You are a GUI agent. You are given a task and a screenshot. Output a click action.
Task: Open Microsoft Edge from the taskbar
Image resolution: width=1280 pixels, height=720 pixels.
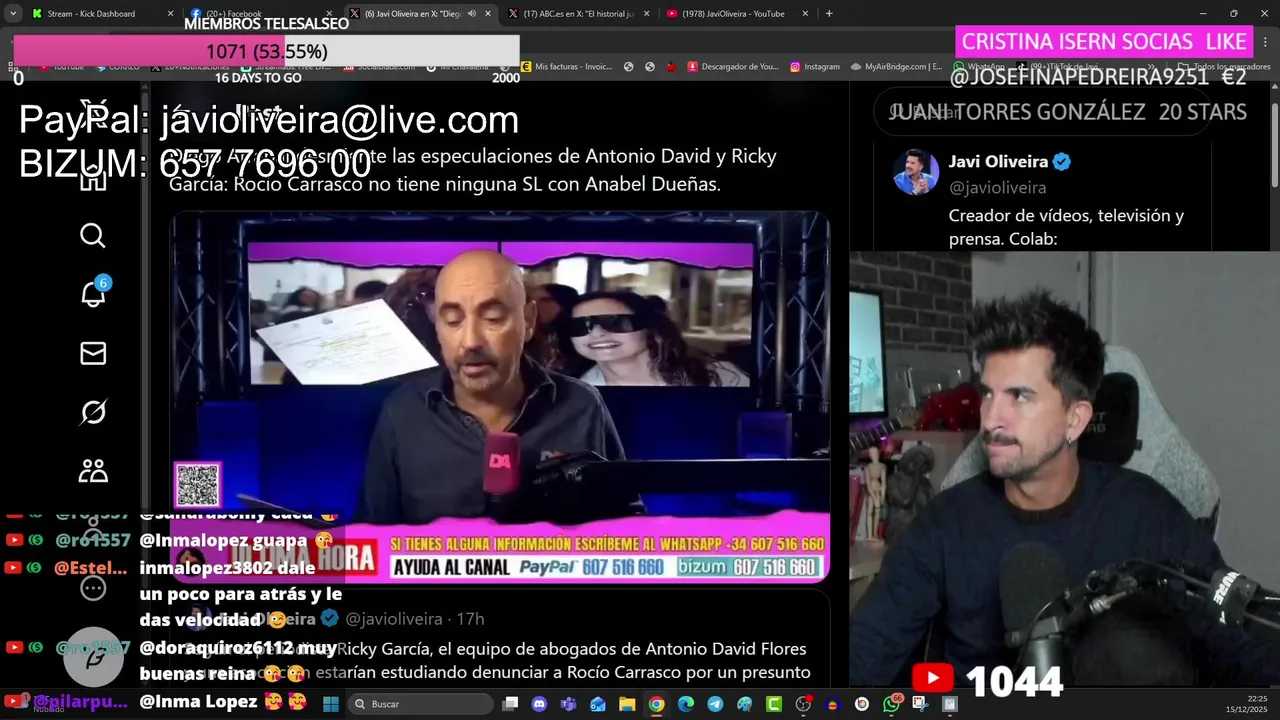(x=686, y=704)
